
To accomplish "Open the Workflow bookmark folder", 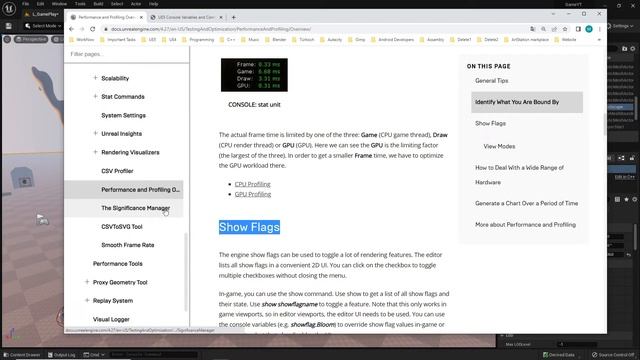I will click(x=82, y=40).
